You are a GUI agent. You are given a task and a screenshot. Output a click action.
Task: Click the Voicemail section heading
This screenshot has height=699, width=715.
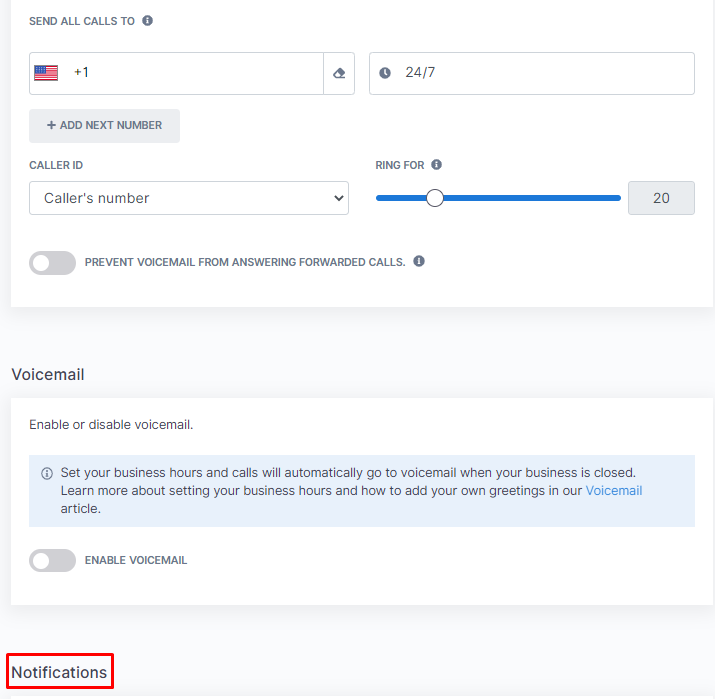(48, 374)
